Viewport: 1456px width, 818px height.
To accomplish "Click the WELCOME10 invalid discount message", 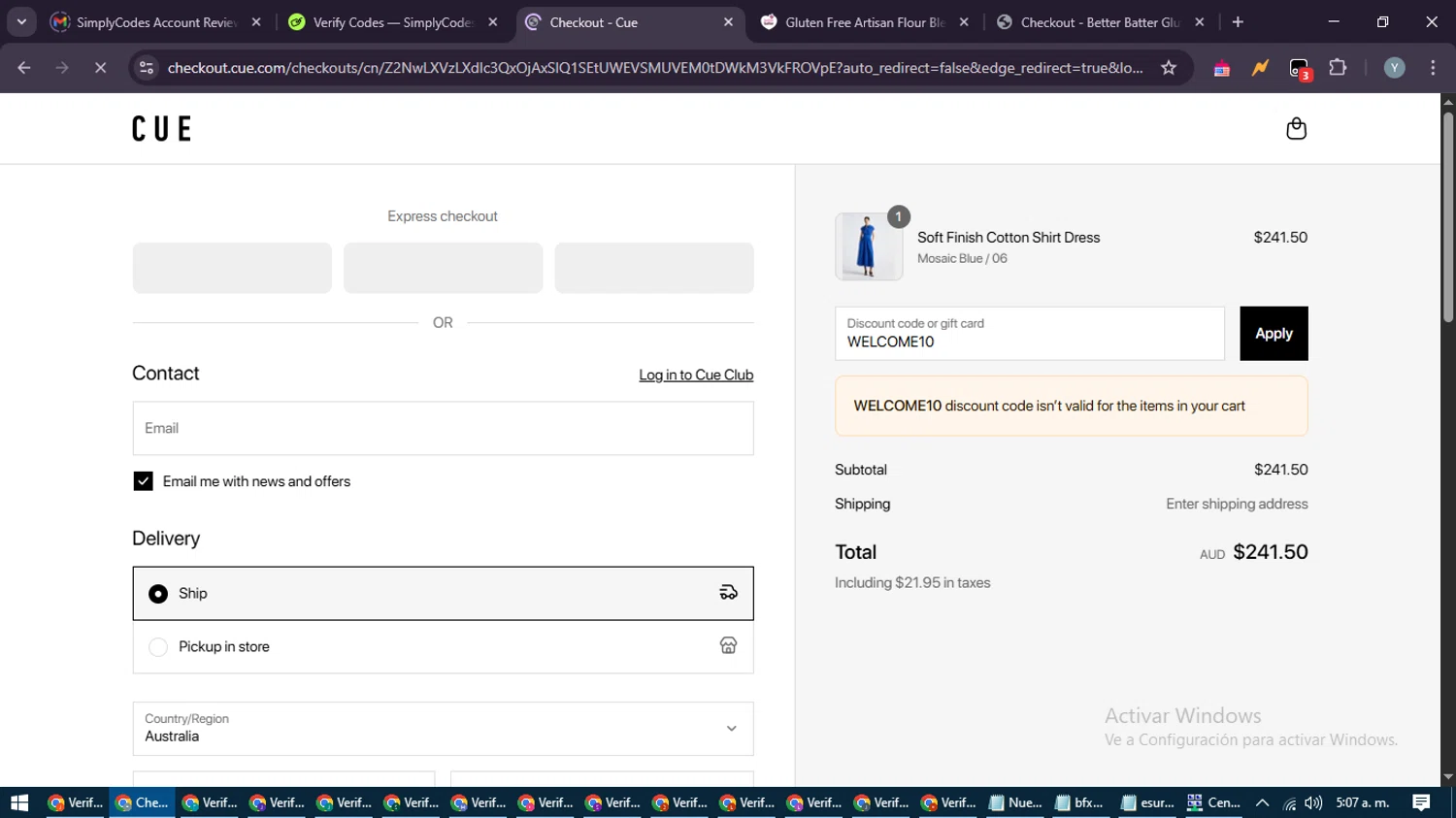I will (1072, 406).
